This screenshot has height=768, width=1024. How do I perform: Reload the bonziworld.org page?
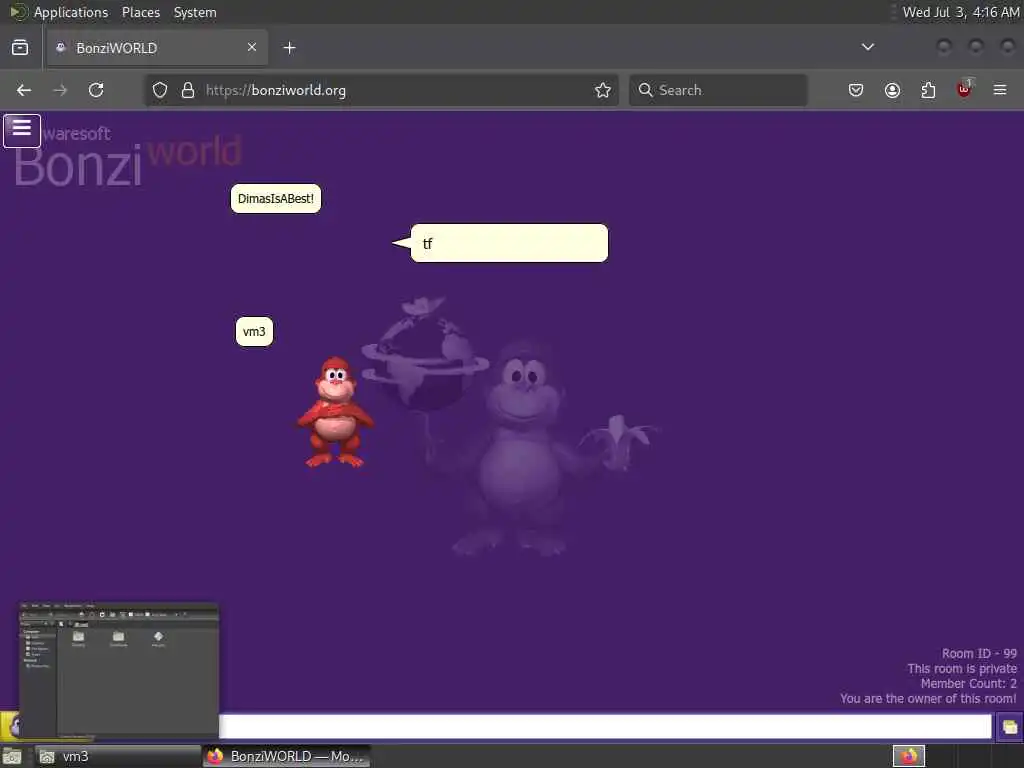(x=96, y=90)
